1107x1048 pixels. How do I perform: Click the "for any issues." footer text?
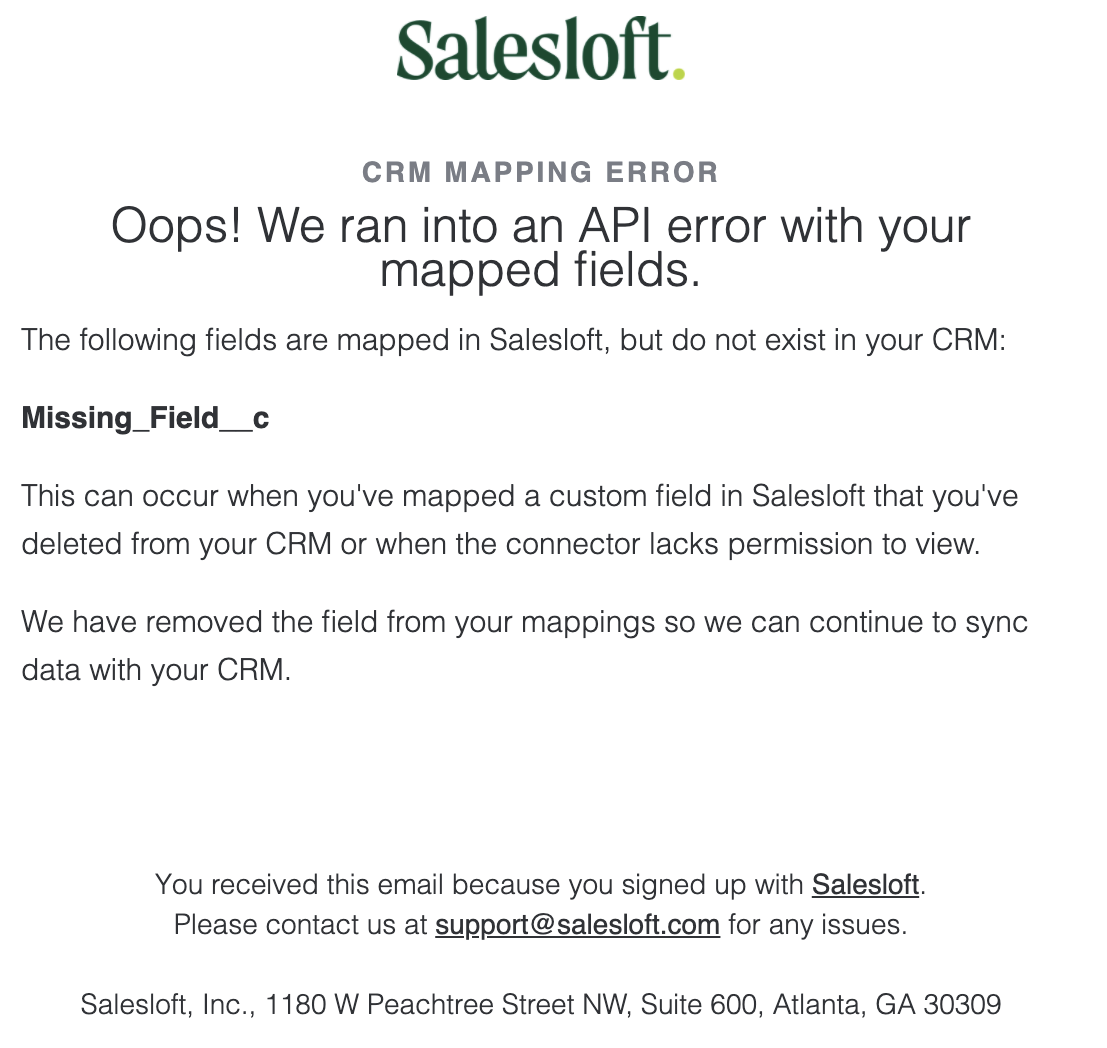pyautogui.click(x=817, y=924)
